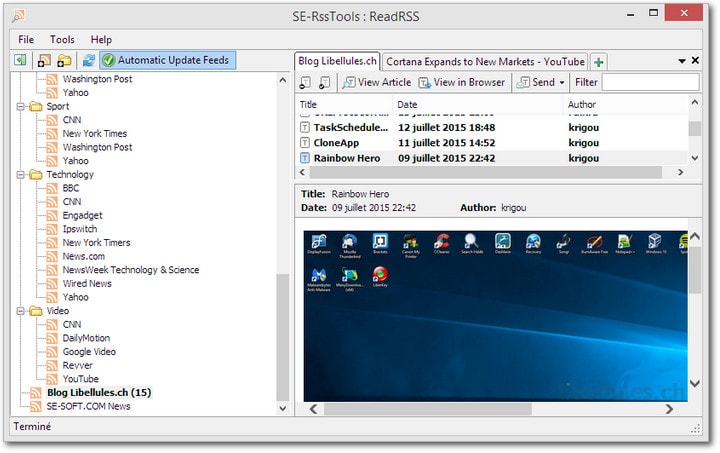Click the Sport folder icon
The image size is (720, 453).
[36, 106]
